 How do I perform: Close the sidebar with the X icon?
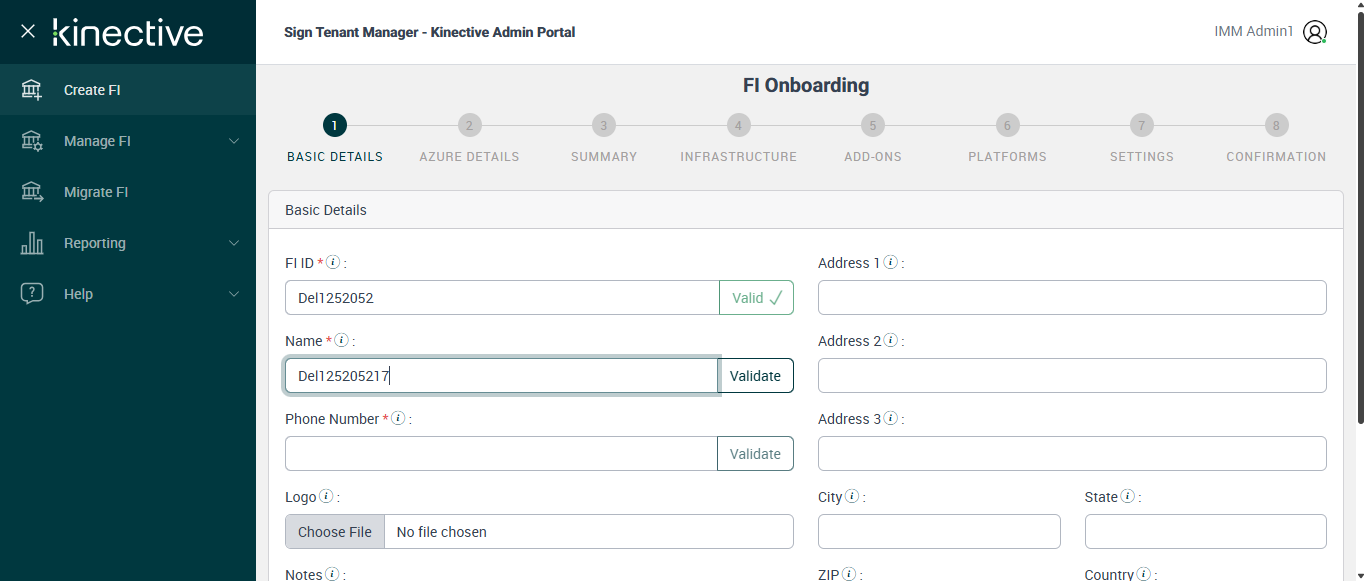click(x=28, y=32)
